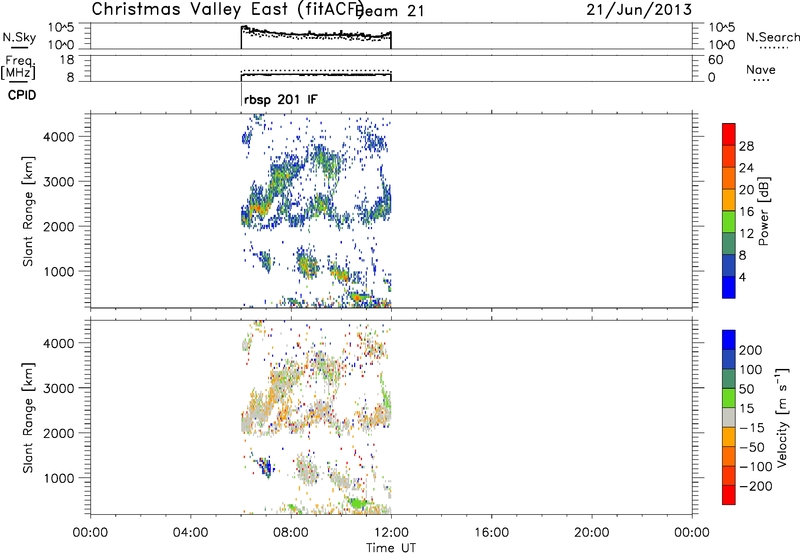The width and height of the screenshot is (800, 554).
Task: Click the 'Power [dB]' colorbar title
Action: pyautogui.click(x=763, y=211)
